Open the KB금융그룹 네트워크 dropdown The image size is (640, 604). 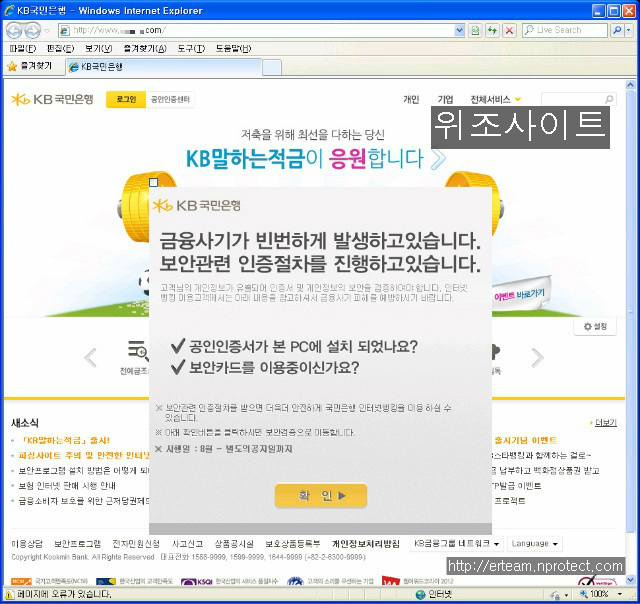click(x=456, y=544)
